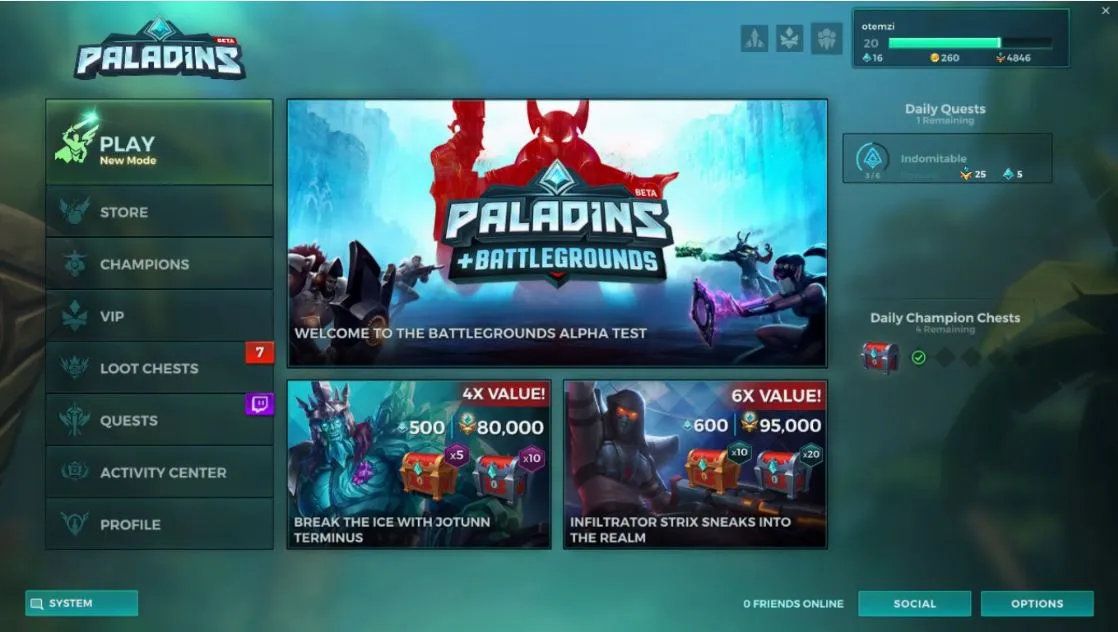Viewport: 1118px width, 632px height.
Task: Open the Activity Center
Action: point(159,472)
